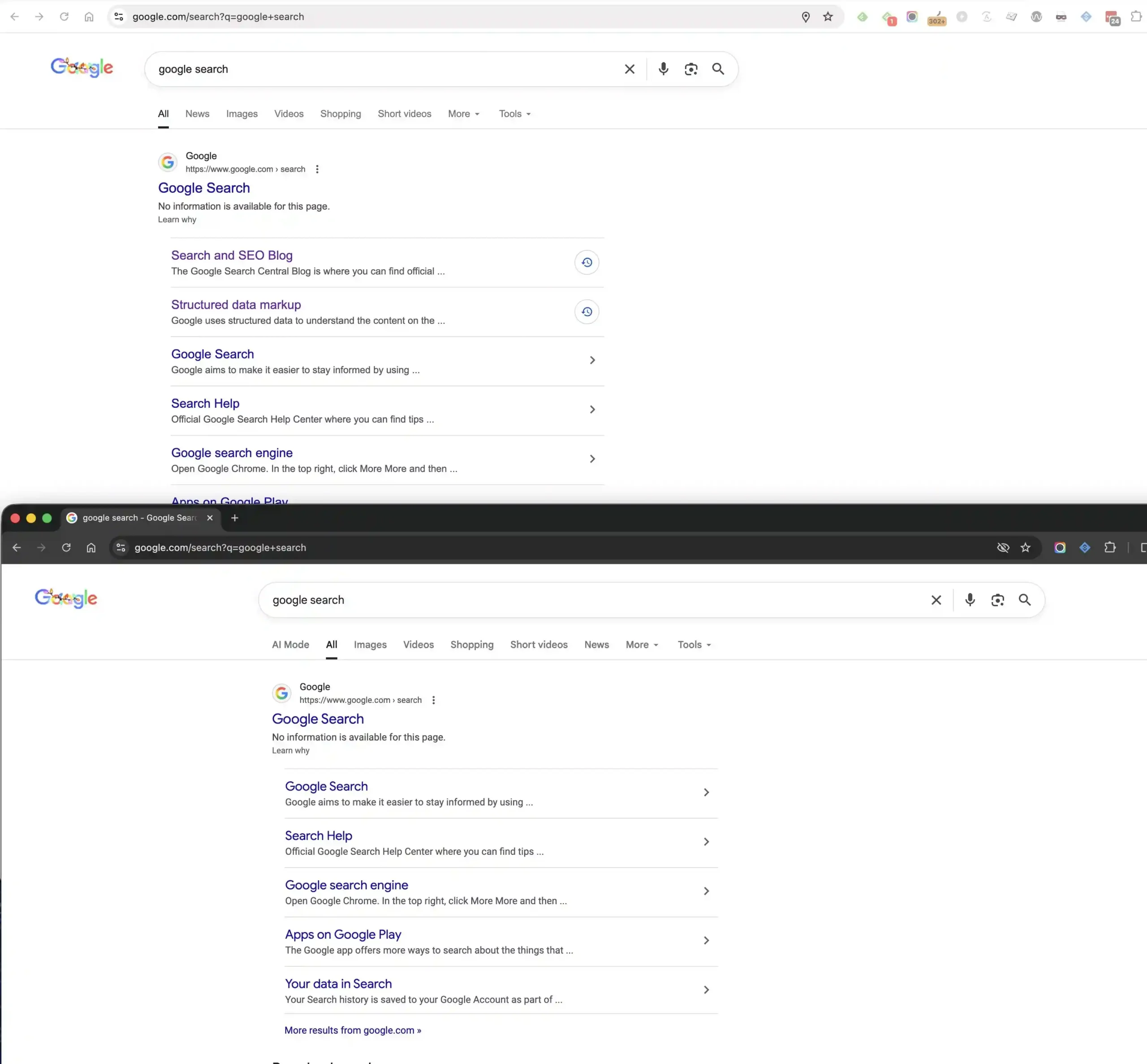Image resolution: width=1147 pixels, height=1064 pixels.
Task: Clear the search box in the light window
Action: click(630, 69)
